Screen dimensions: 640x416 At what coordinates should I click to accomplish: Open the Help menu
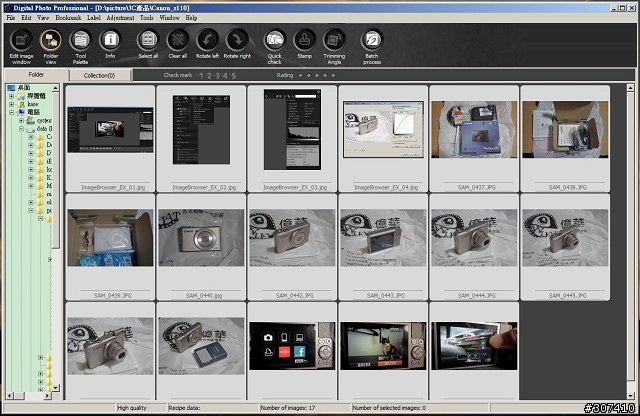click(191, 18)
